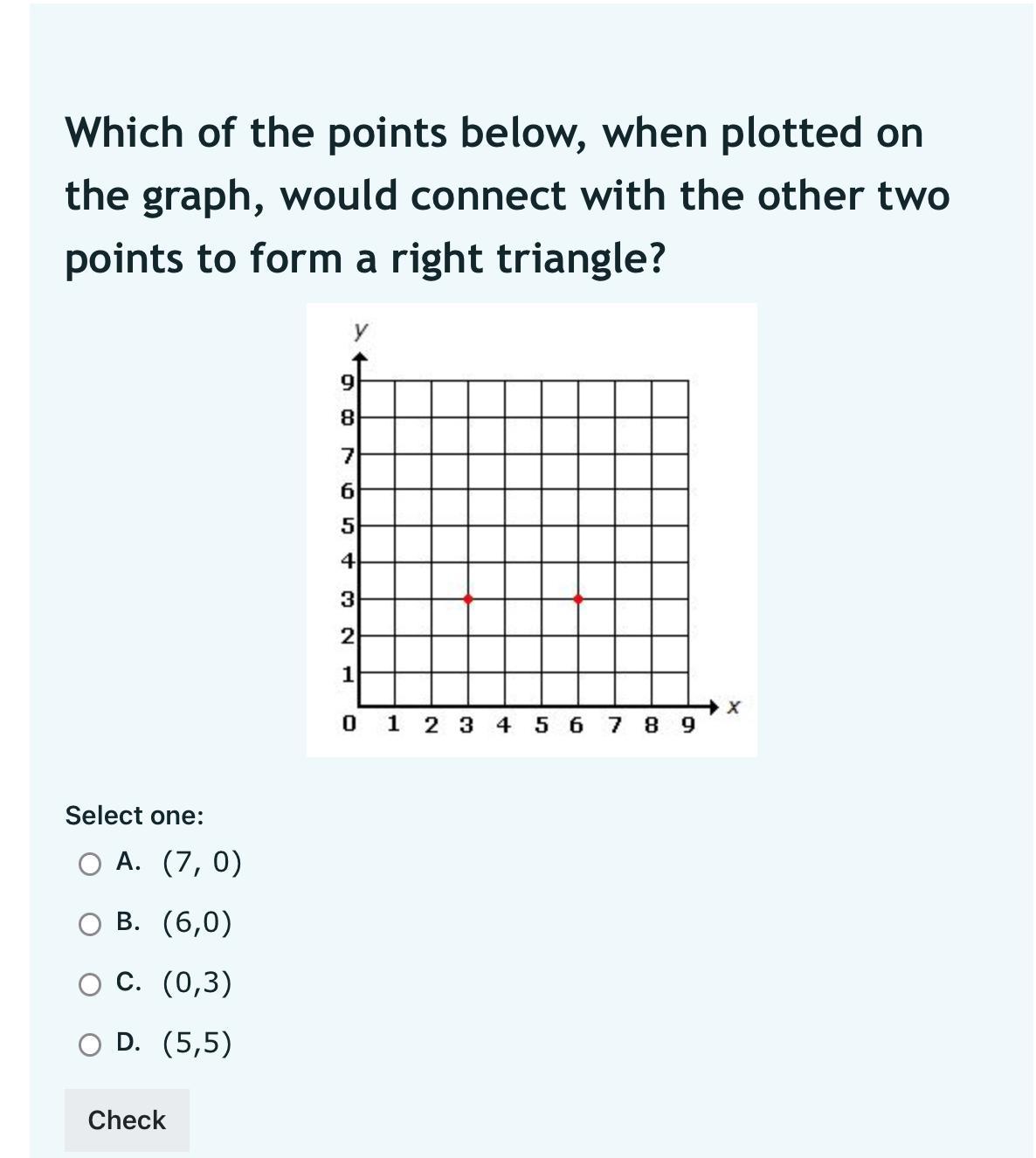Screen dimensions: 1036x1158
Task: Click the number 9 on the y-axis
Action: click(346, 383)
